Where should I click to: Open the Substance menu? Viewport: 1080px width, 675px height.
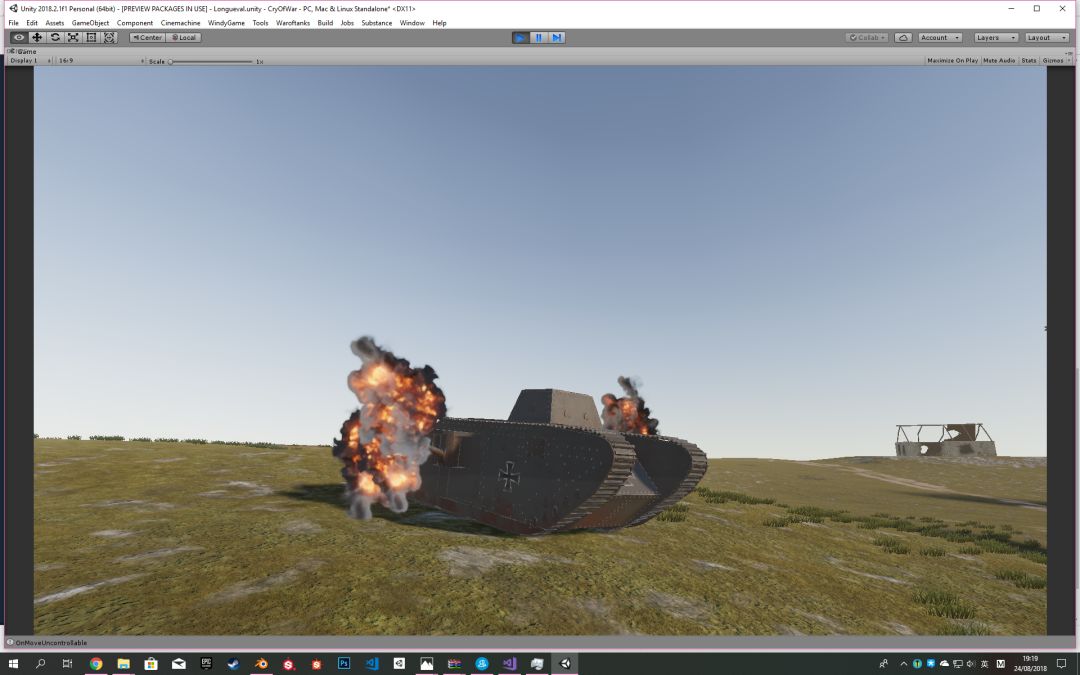[377, 23]
